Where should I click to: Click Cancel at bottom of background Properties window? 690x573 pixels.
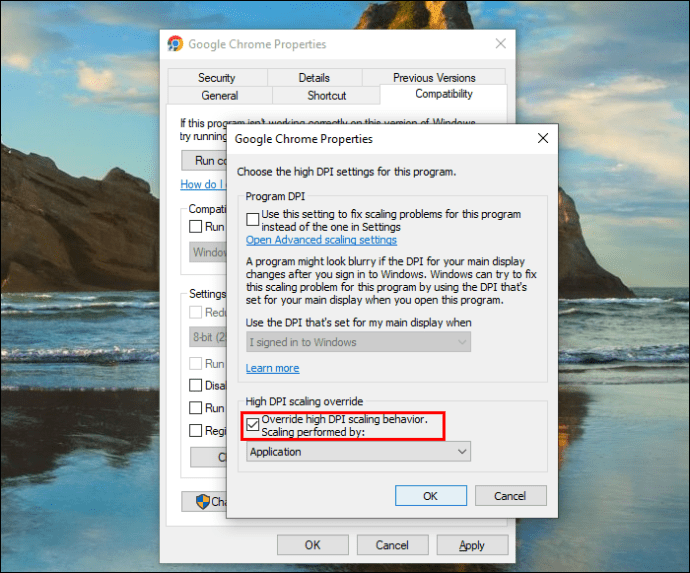(x=392, y=545)
